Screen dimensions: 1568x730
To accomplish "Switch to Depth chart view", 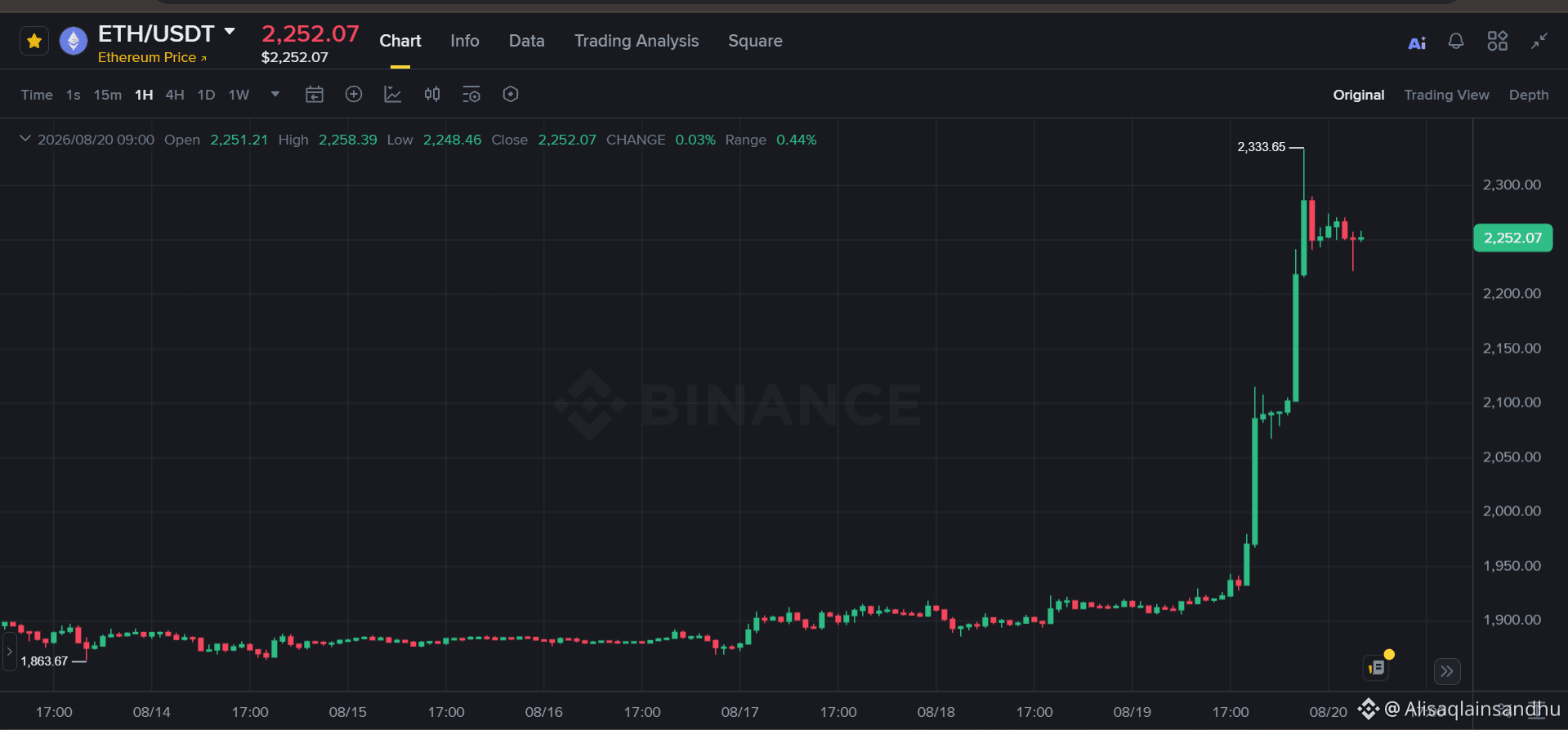I will click(1529, 95).
